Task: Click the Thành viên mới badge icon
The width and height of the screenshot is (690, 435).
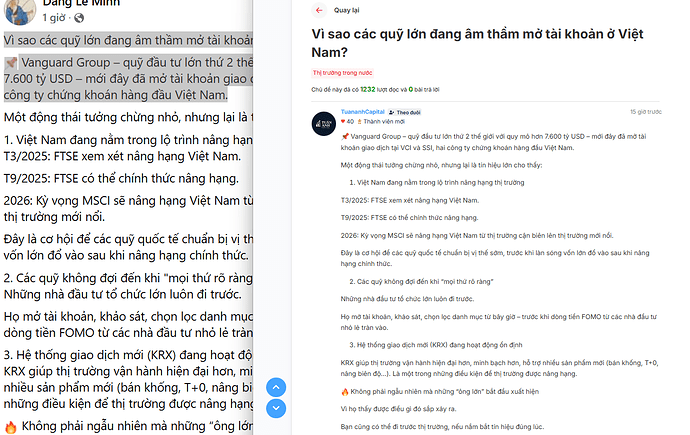Action: pyautogui.click(x=360, y=121)
